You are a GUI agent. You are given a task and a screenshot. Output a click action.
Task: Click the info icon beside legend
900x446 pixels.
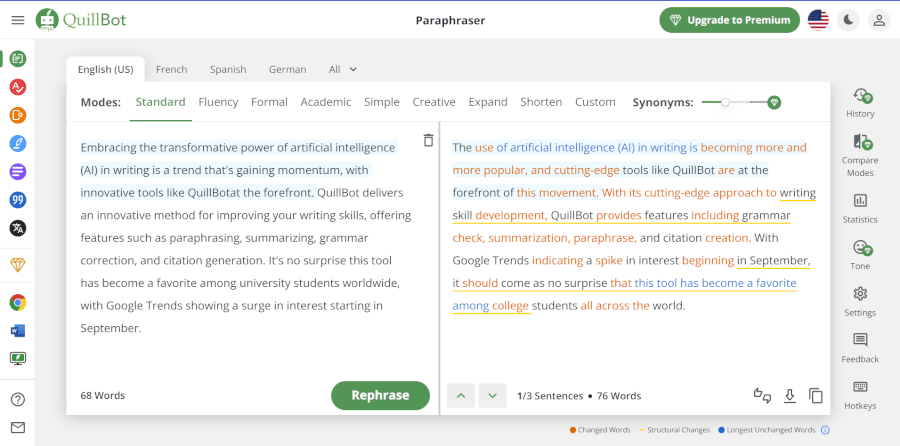pyautogui.click(x=825, y=430)
